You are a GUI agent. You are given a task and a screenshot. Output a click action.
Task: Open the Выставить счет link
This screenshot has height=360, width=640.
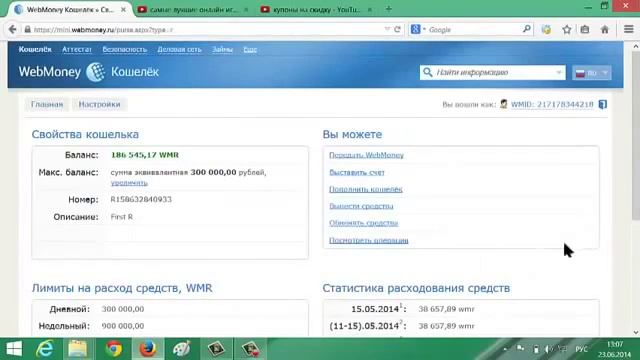point(357,172)
